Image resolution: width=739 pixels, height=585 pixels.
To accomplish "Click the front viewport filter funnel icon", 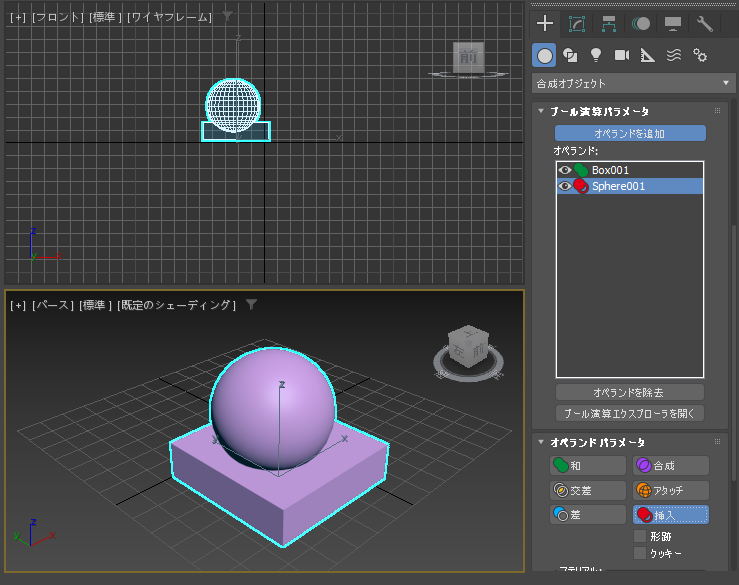I will tap(227, 16).
